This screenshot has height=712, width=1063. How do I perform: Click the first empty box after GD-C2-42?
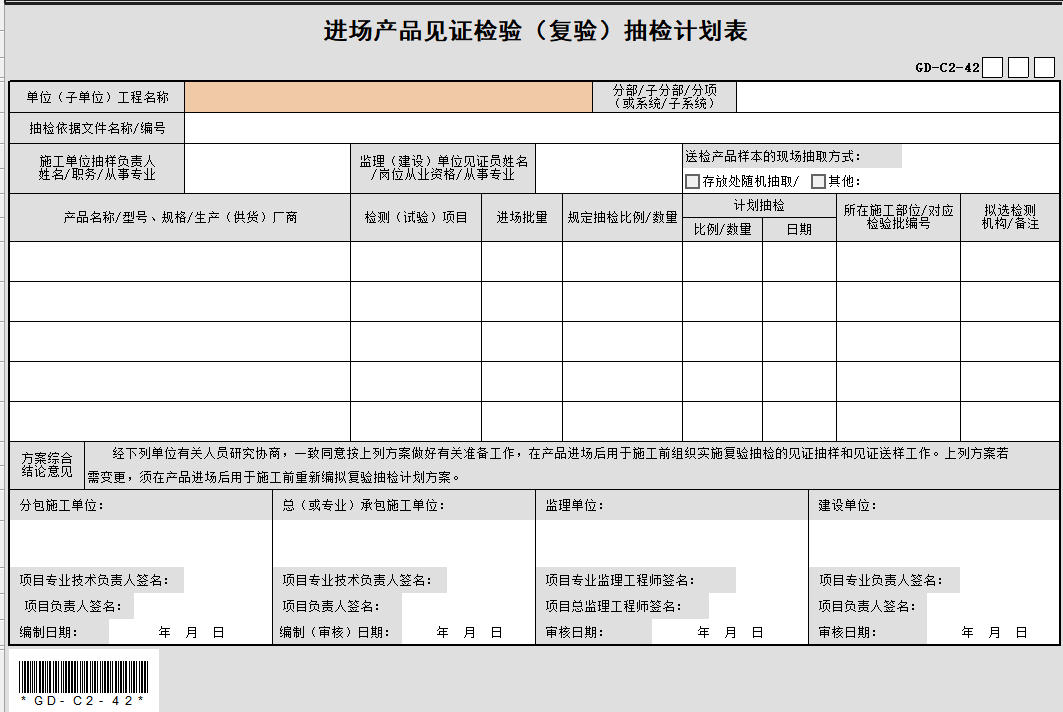pyautogui.click(x=992, y=68)
